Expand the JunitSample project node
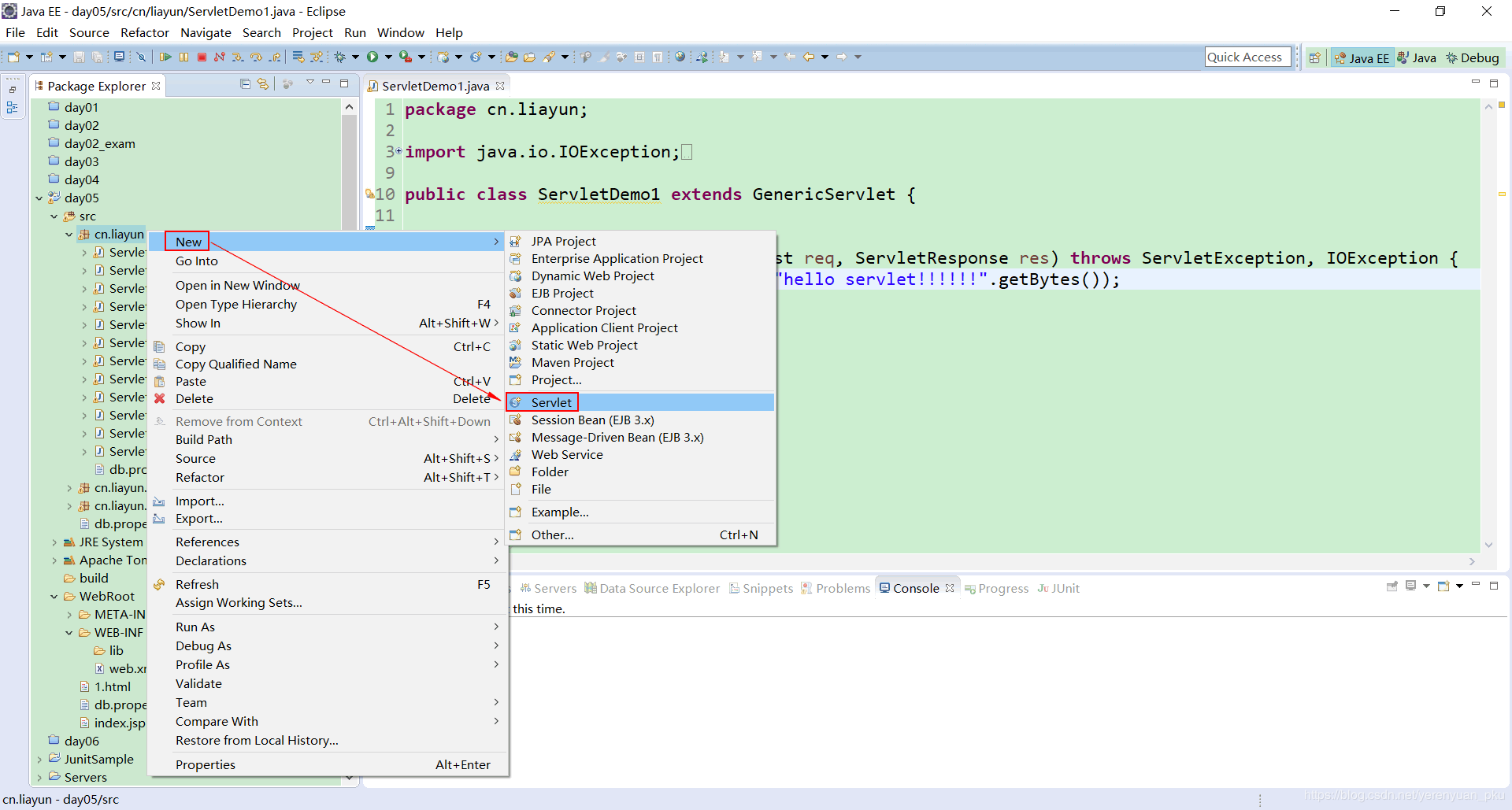The height and width of the screenshot is (810, 1512). point(39,760)
